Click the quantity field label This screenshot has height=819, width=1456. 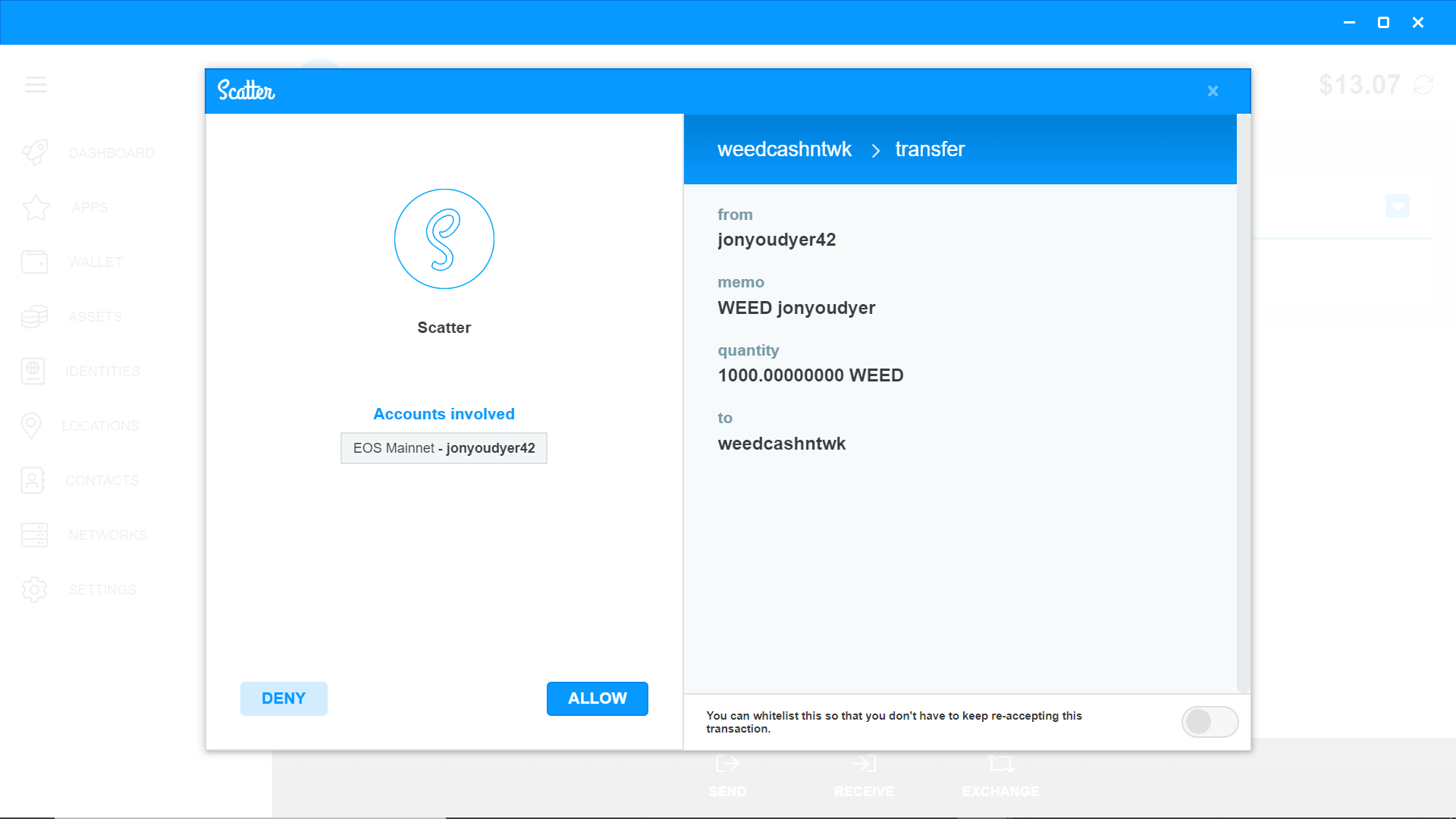tap(748, 350)
